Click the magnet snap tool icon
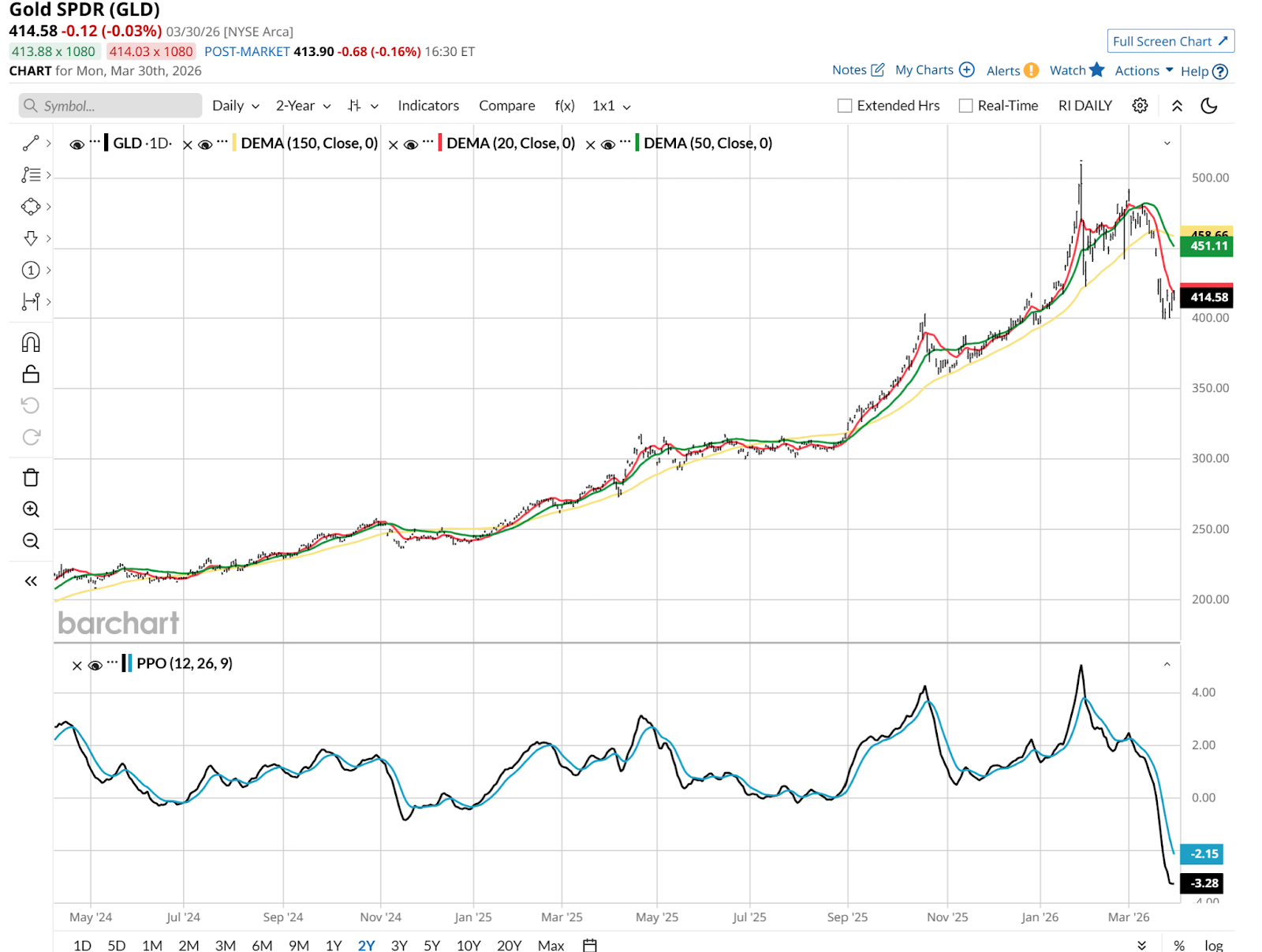This screenshot has width=1262, height=952. click(x=31, y=342)
